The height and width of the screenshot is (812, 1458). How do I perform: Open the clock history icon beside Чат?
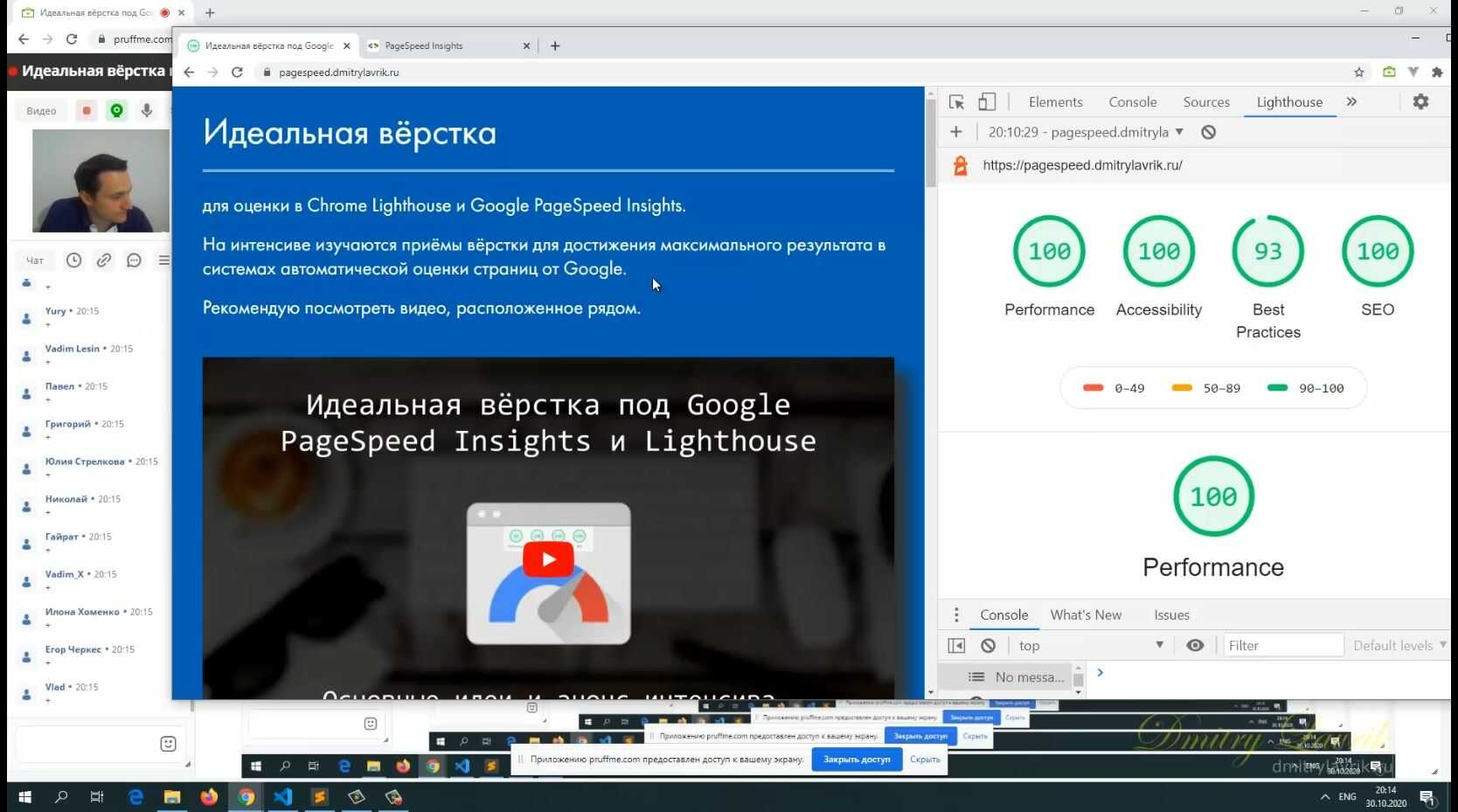click(x=73, y=260)
